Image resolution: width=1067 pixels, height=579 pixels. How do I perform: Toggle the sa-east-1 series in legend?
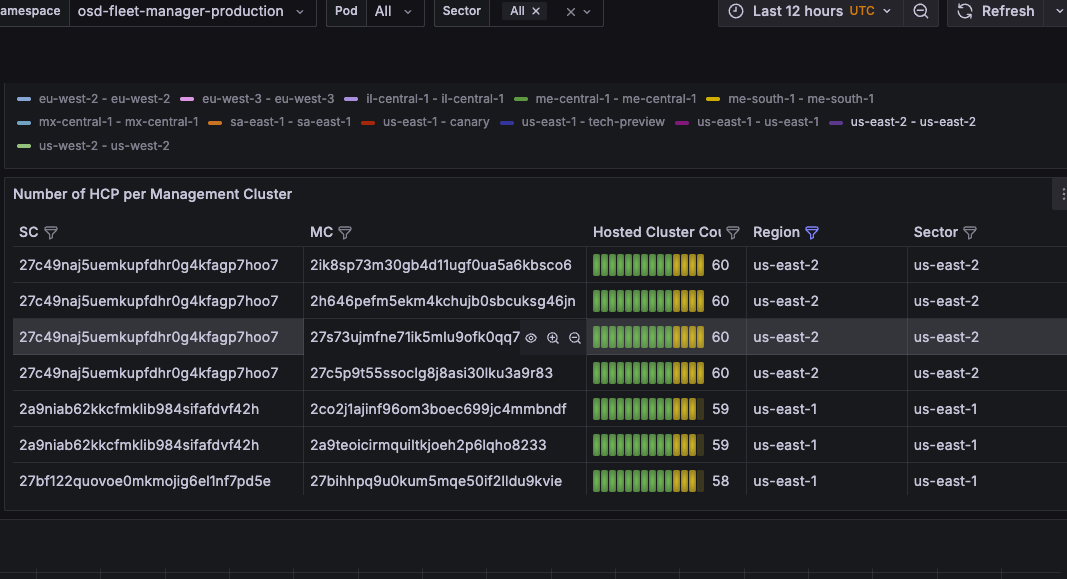pyautogui.click(x=290, y=122)
